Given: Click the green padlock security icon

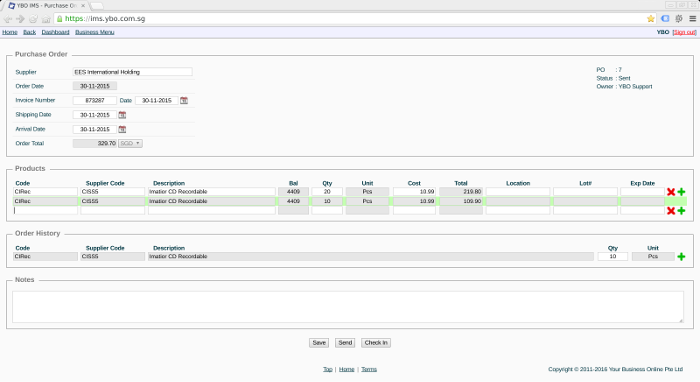Looking at the screenshot, I should pos(60,19).
